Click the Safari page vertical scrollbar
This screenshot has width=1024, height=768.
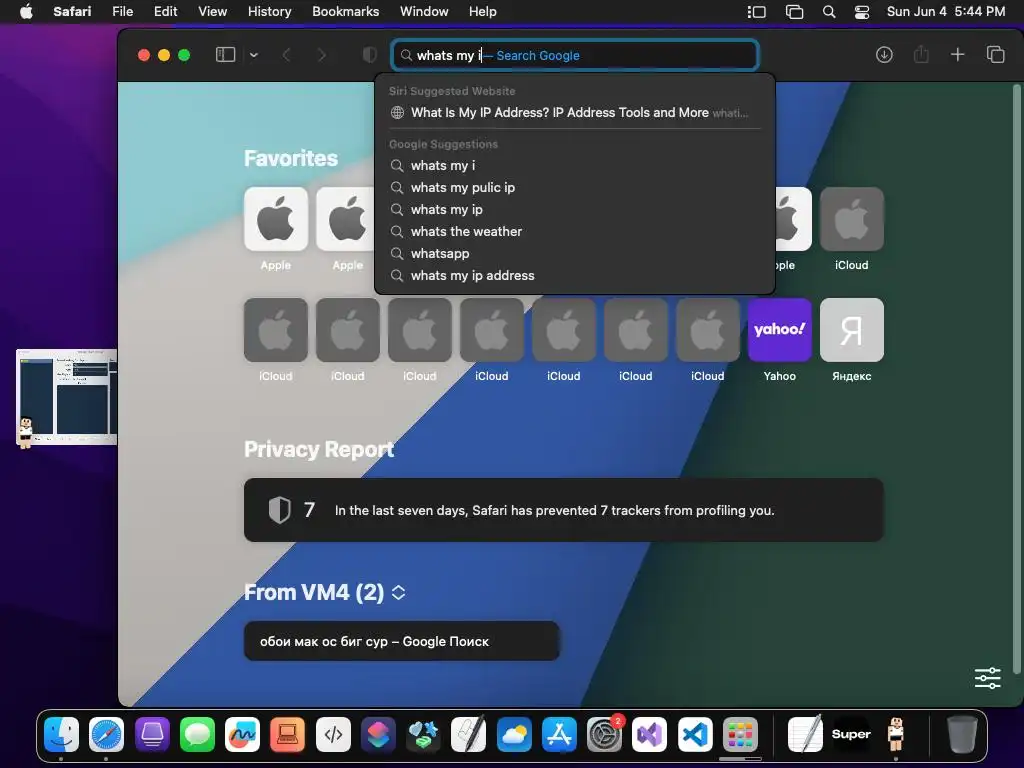[1016, 379]
